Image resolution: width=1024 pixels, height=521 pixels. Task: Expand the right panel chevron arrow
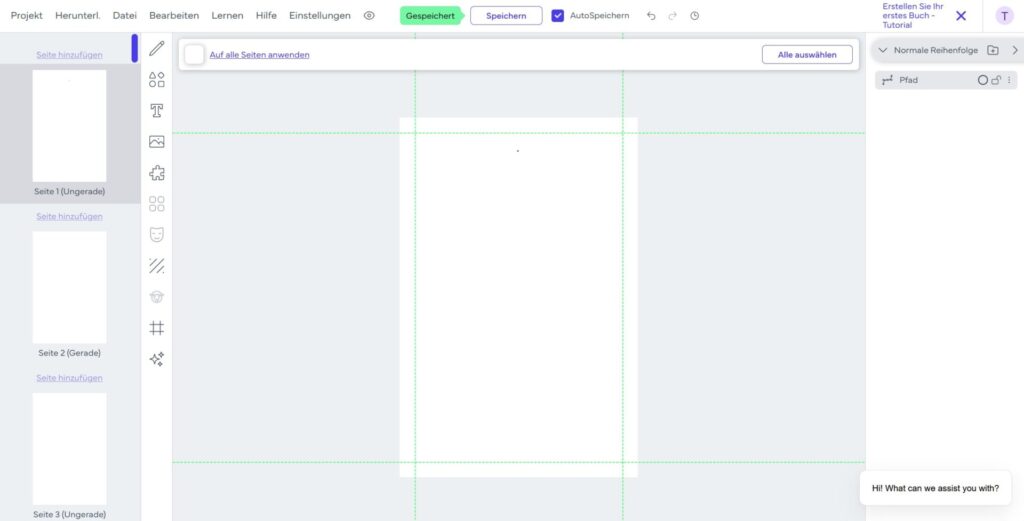point(1015,50)
